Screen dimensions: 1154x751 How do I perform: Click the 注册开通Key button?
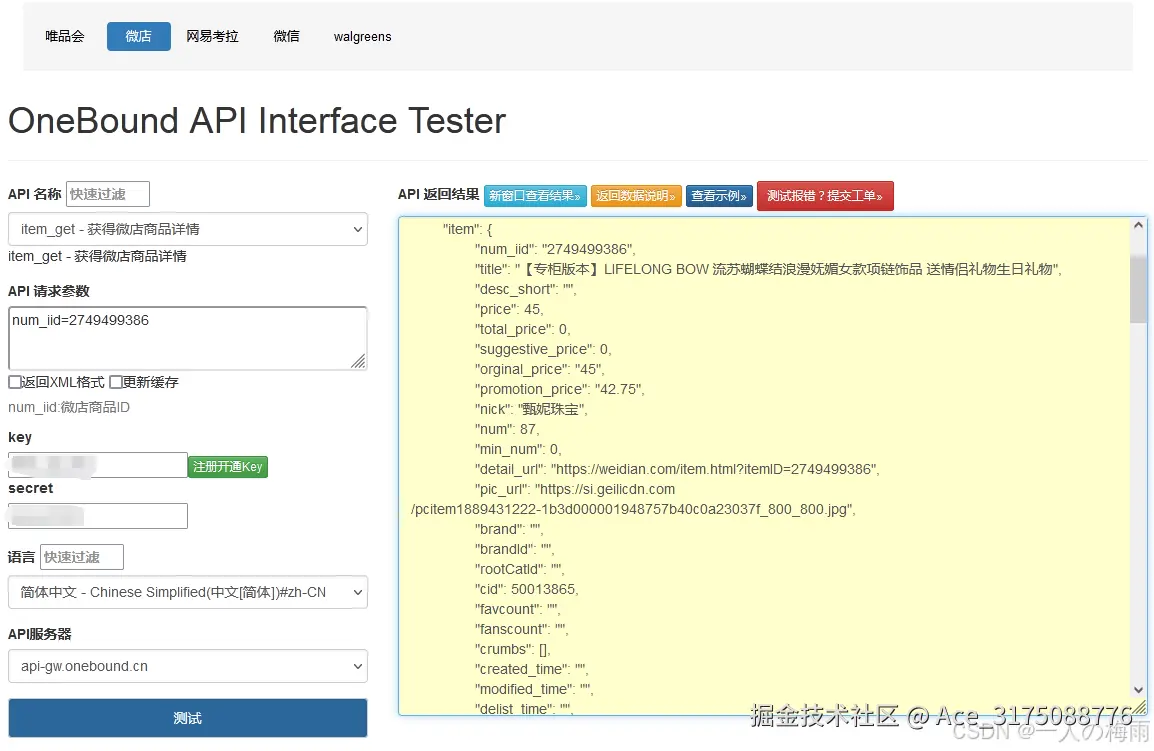click(x=228, y=467)
